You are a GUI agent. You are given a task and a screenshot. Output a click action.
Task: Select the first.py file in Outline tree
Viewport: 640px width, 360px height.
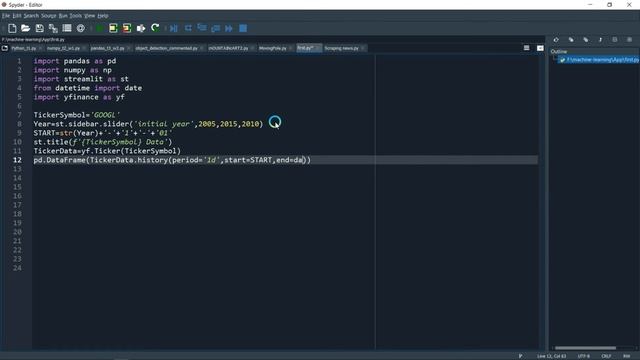(x=599, y=60)
